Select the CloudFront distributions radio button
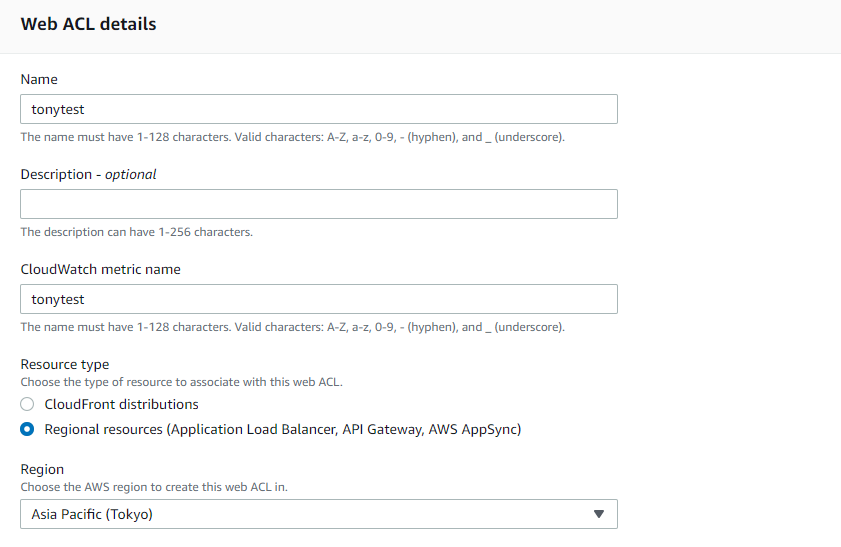This screenshot has width=841, height=547. pyautogui.click(x=28, y=405)
